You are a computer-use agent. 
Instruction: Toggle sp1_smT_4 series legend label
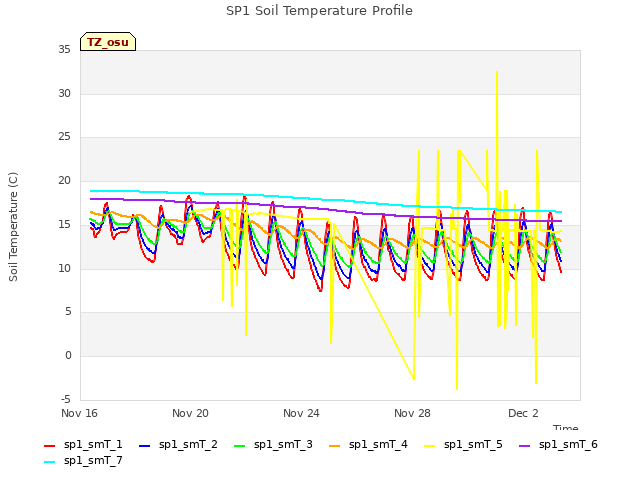[378, 444]
